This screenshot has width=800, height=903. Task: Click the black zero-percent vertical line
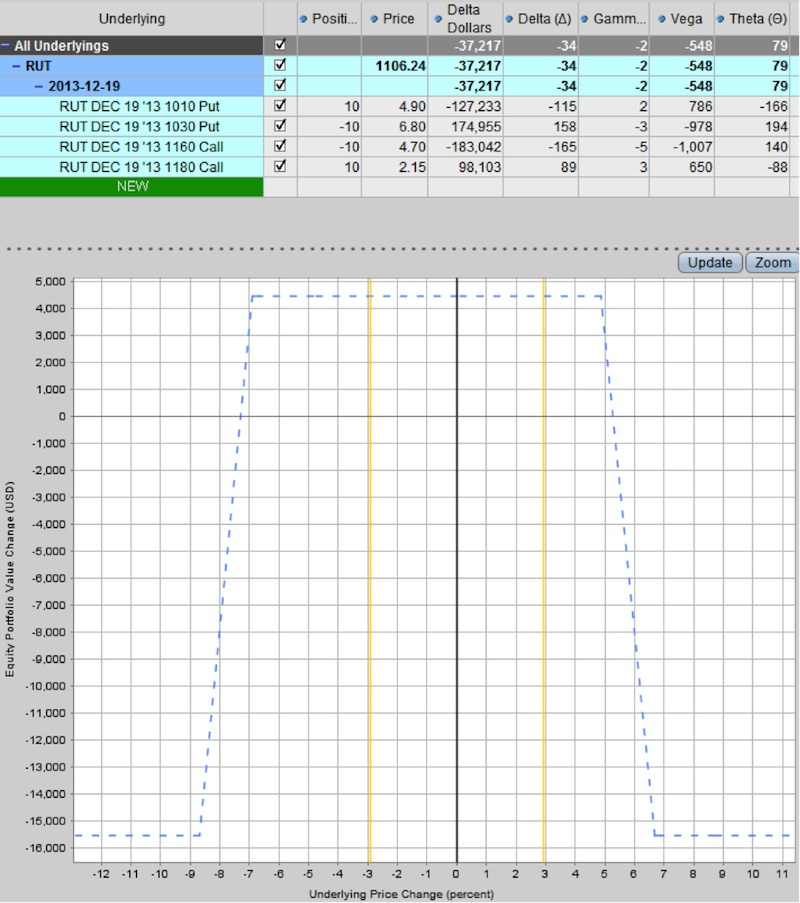(457, 570)
